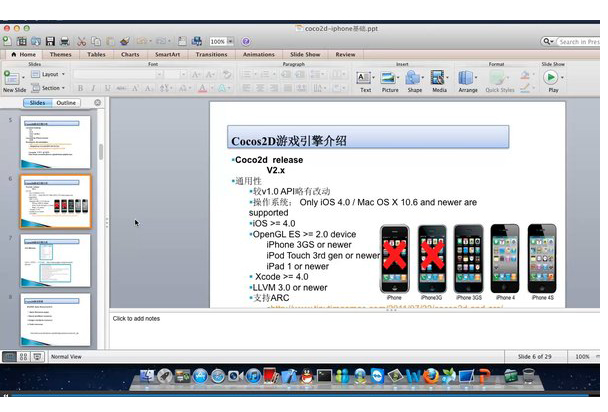Switch to the Home ribbon tab

[23, 54]
